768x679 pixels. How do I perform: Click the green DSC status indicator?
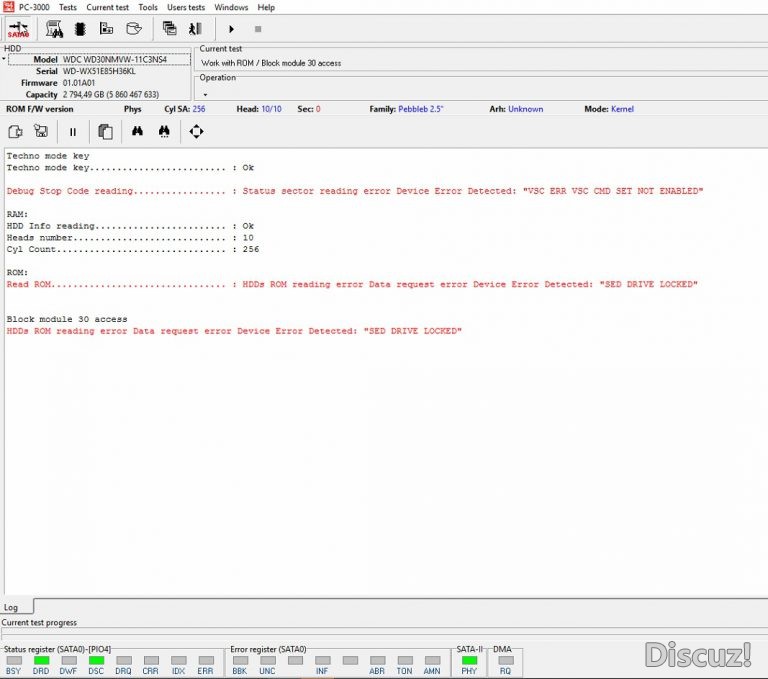96,660
